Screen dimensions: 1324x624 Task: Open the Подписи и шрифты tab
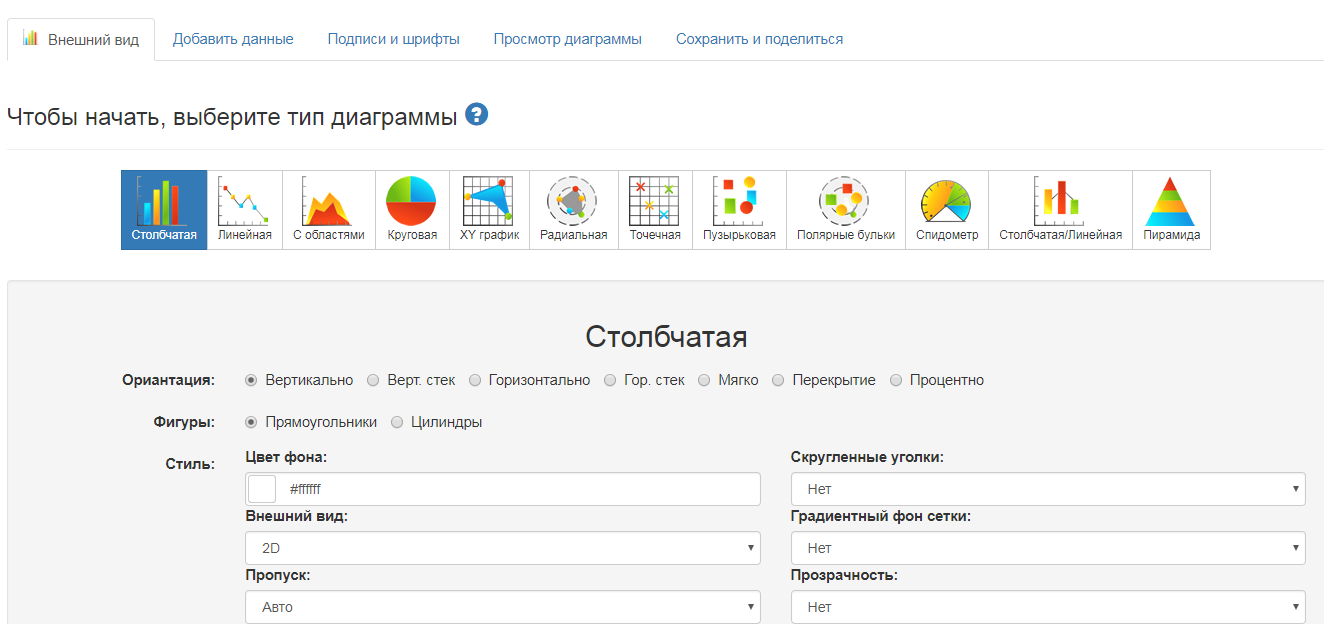point(393,37)
